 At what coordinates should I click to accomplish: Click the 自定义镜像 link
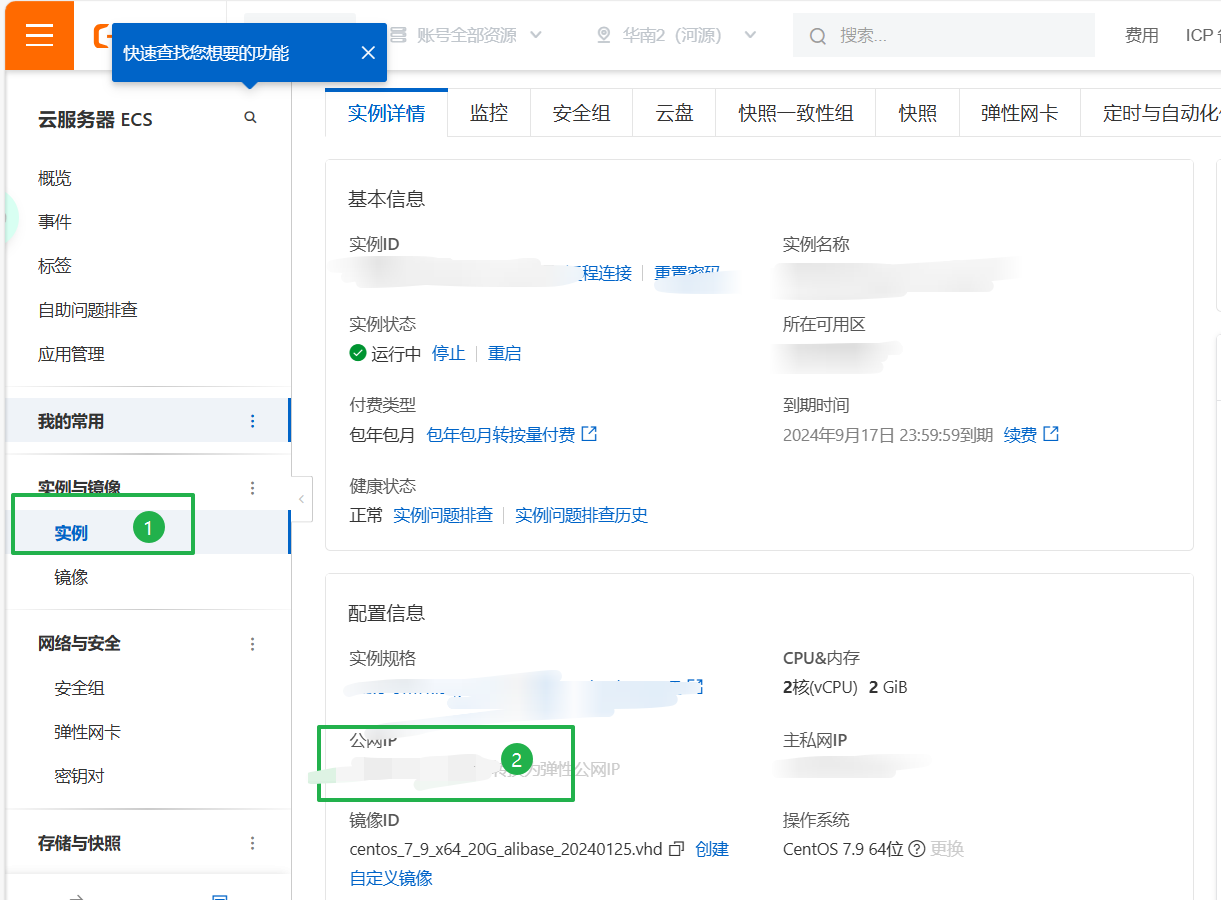point(391,878)
